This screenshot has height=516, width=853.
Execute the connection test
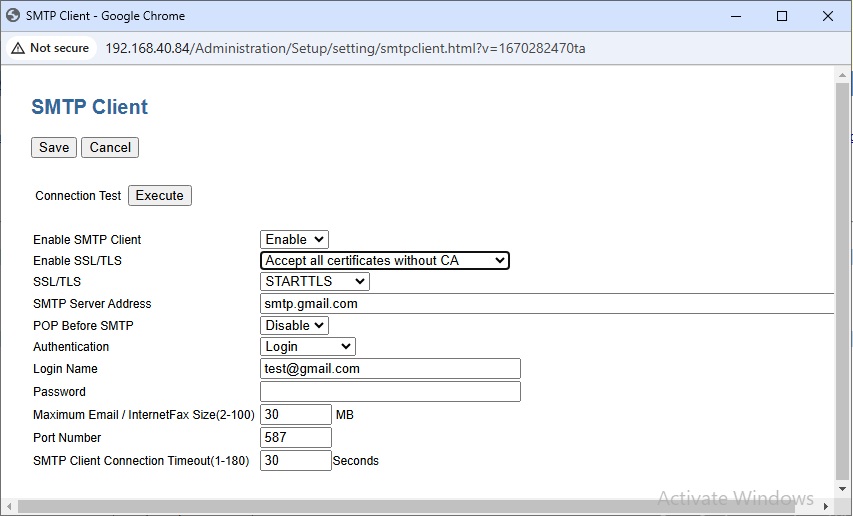click(x=159, y=196)
